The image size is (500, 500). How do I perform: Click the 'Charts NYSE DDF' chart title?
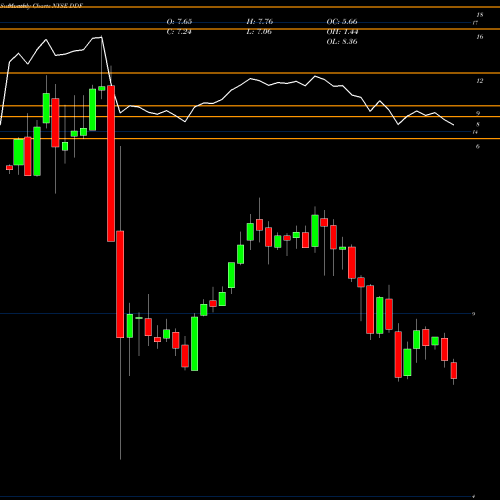coord(57,6)
